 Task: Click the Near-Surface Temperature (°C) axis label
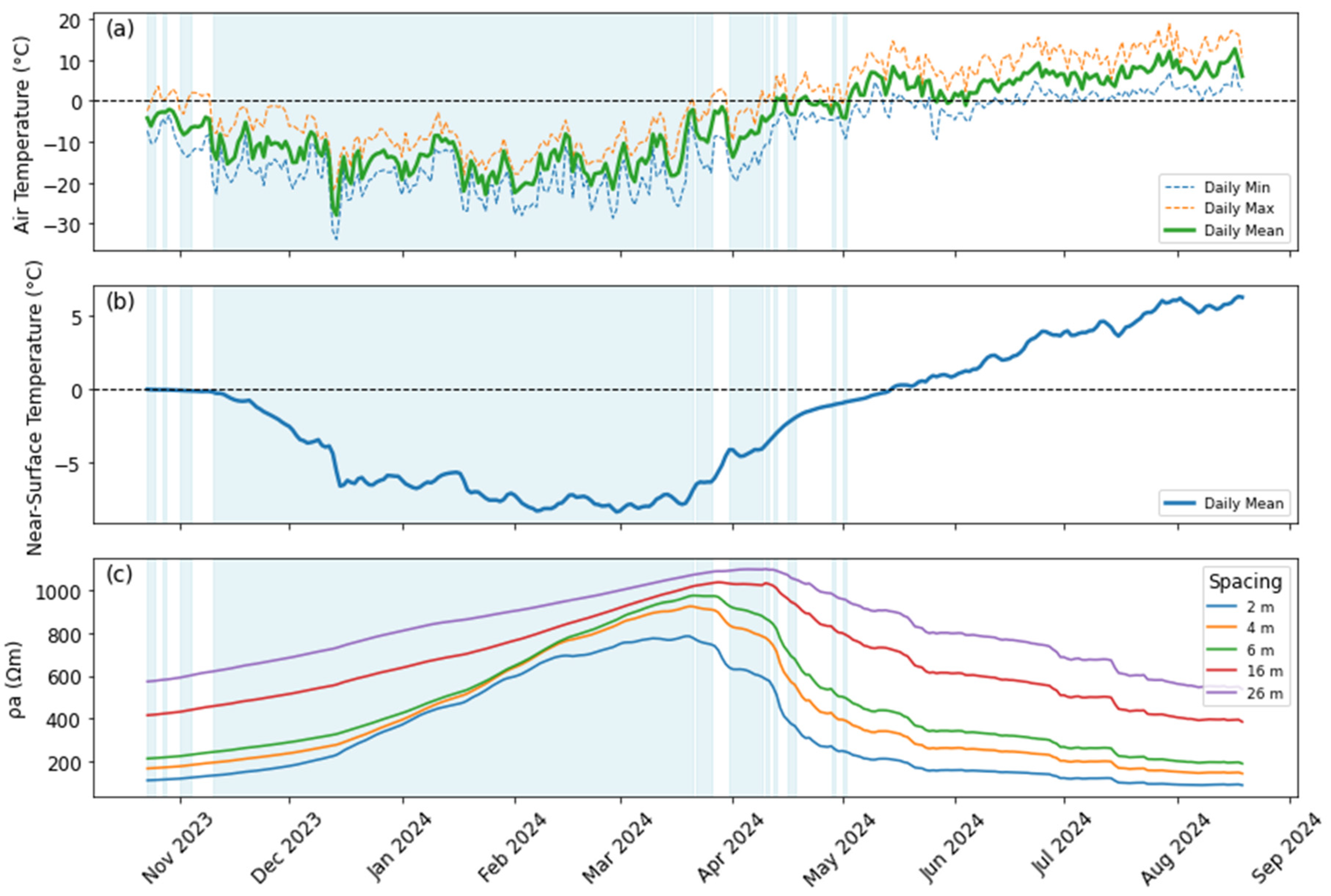click(x=35, y=408)
